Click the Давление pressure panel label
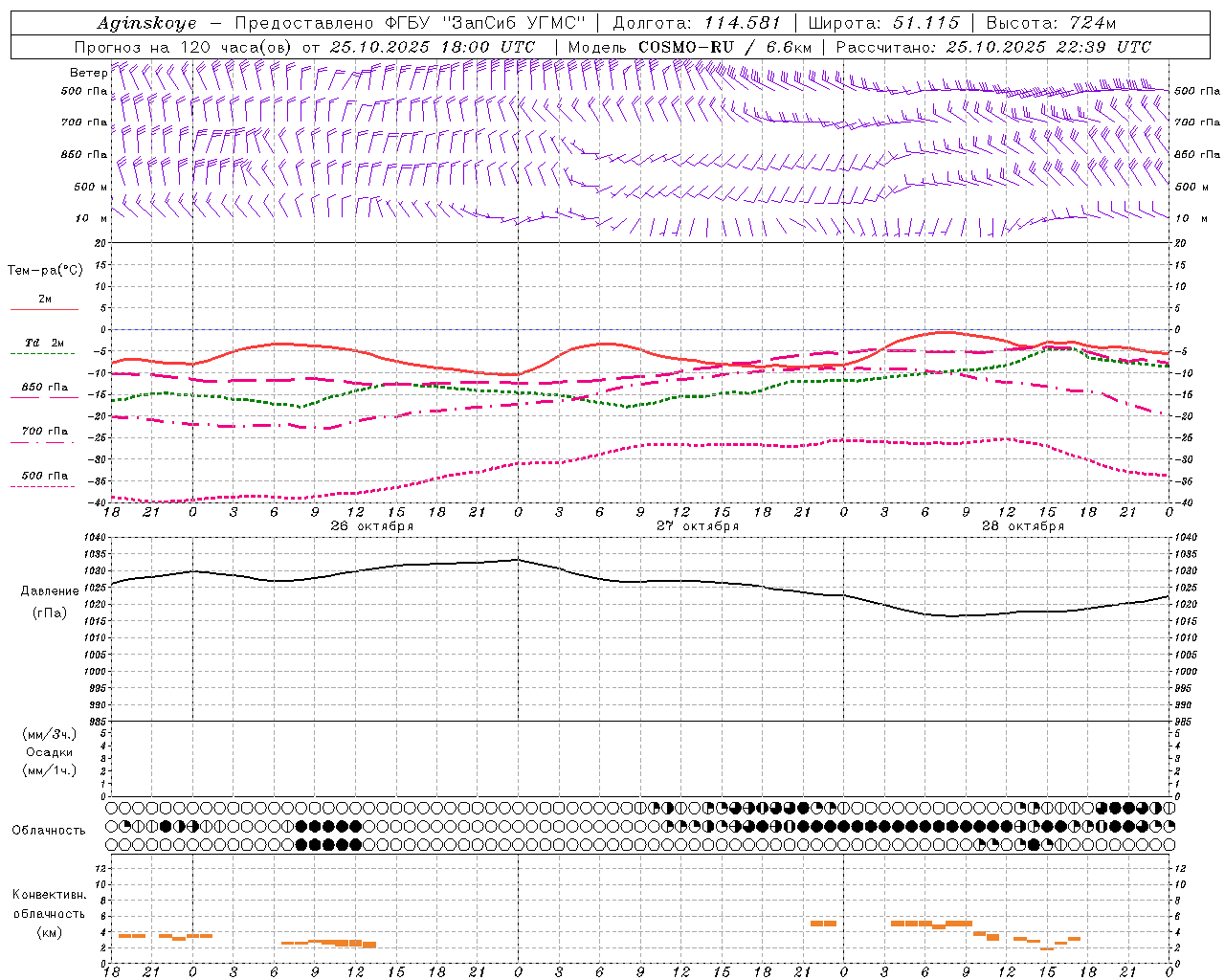The width and height of the screenshot is (1225, 980). (x=50, y=591)
